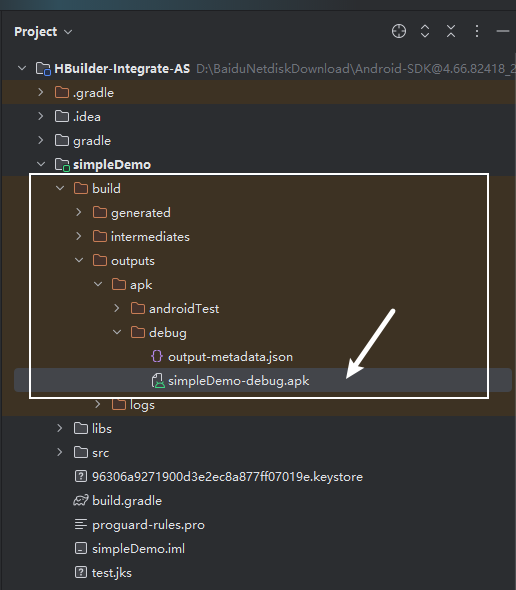Expand the libs folder

click(x=59, y=428)
